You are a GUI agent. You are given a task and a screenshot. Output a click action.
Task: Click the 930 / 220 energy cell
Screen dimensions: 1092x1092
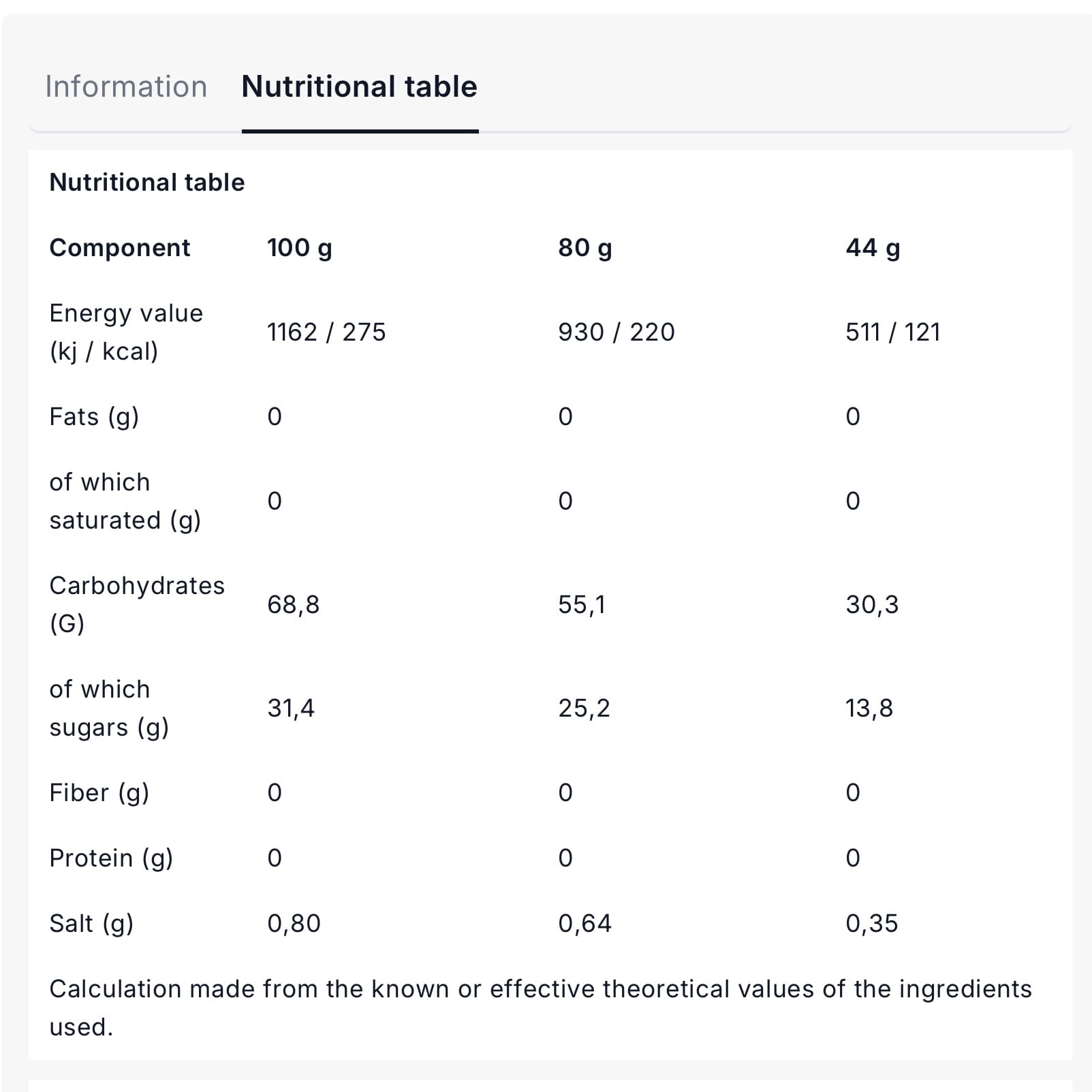click(616, 332)
